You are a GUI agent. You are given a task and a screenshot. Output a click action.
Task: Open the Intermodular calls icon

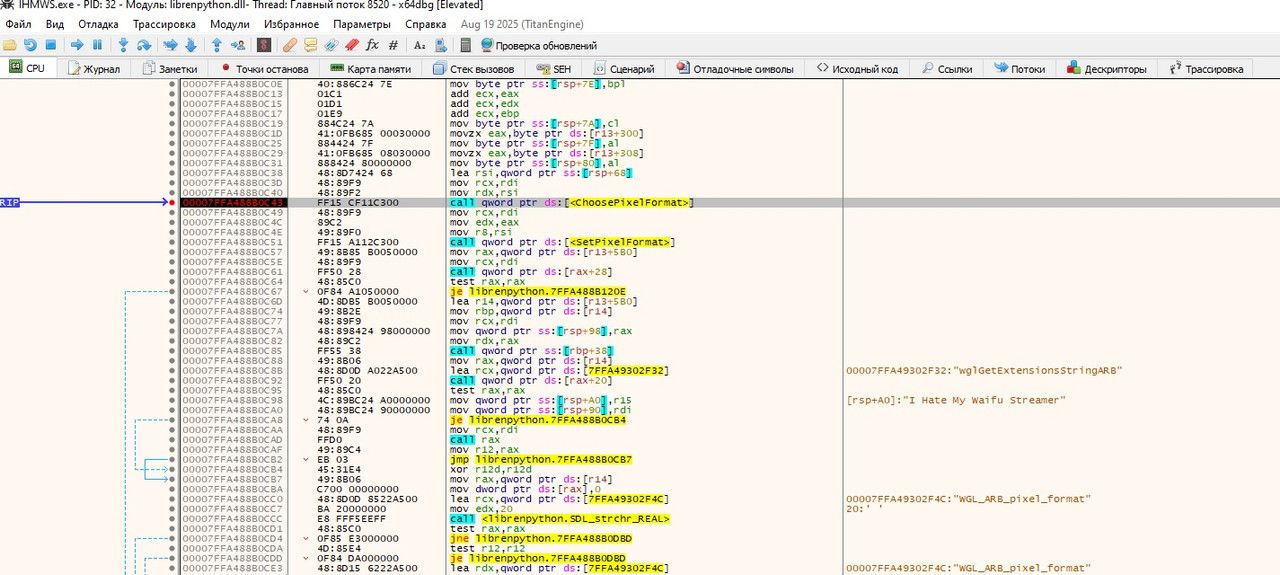coord(439,45)
